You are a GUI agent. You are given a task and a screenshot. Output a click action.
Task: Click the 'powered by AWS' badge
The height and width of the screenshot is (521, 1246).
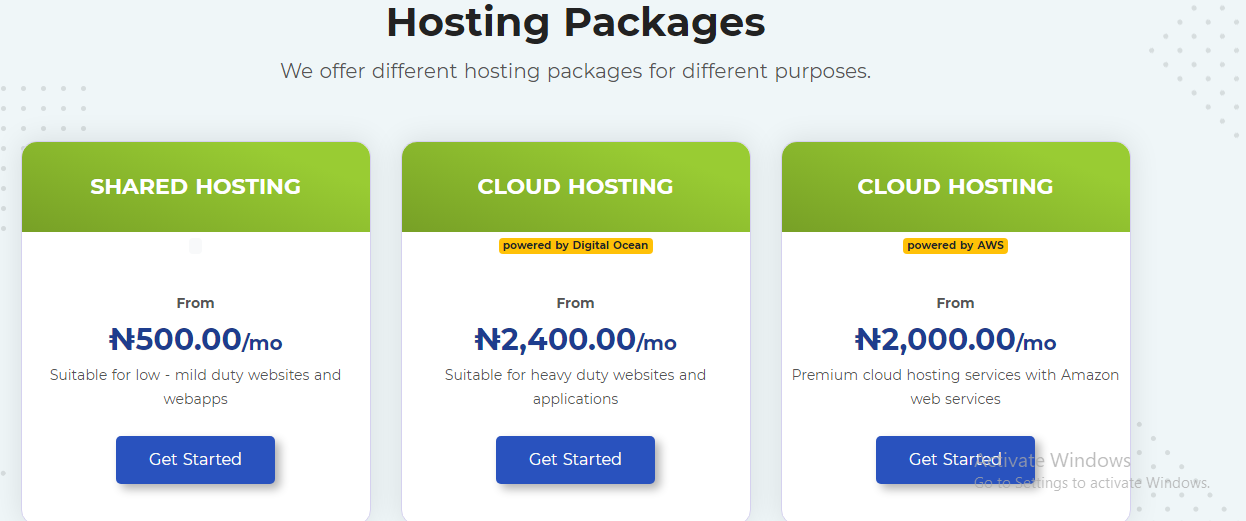coord(955,245)
